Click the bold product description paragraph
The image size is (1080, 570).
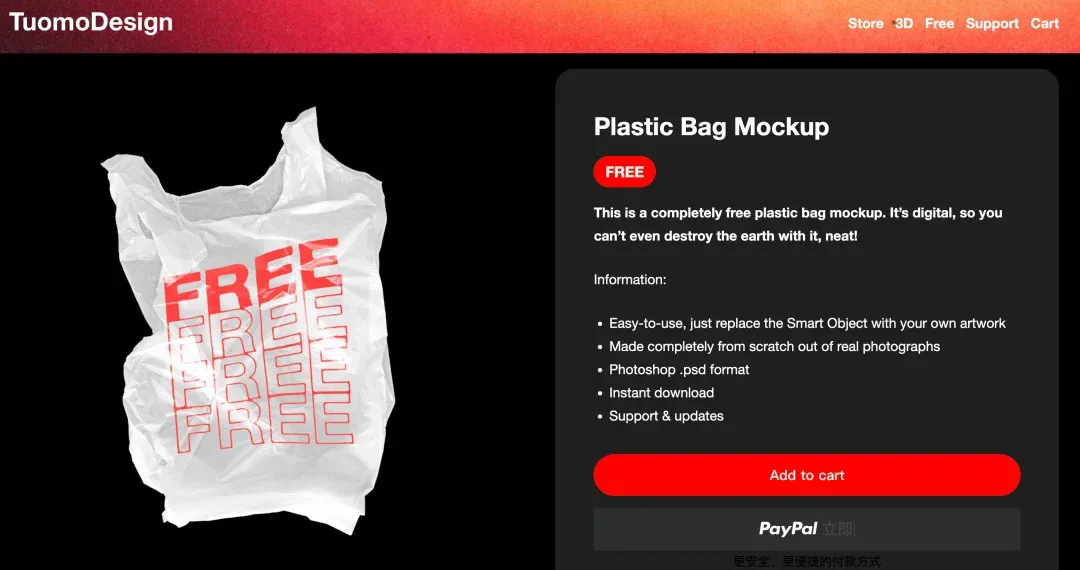[798, 224]
